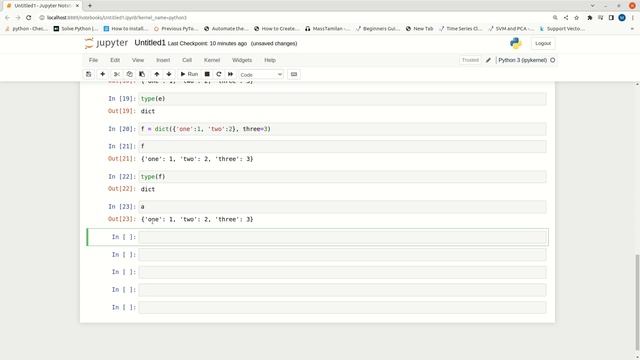Click the Jupyter logo
The height and width of the screenshot is (360, 640).
(106, 43)
